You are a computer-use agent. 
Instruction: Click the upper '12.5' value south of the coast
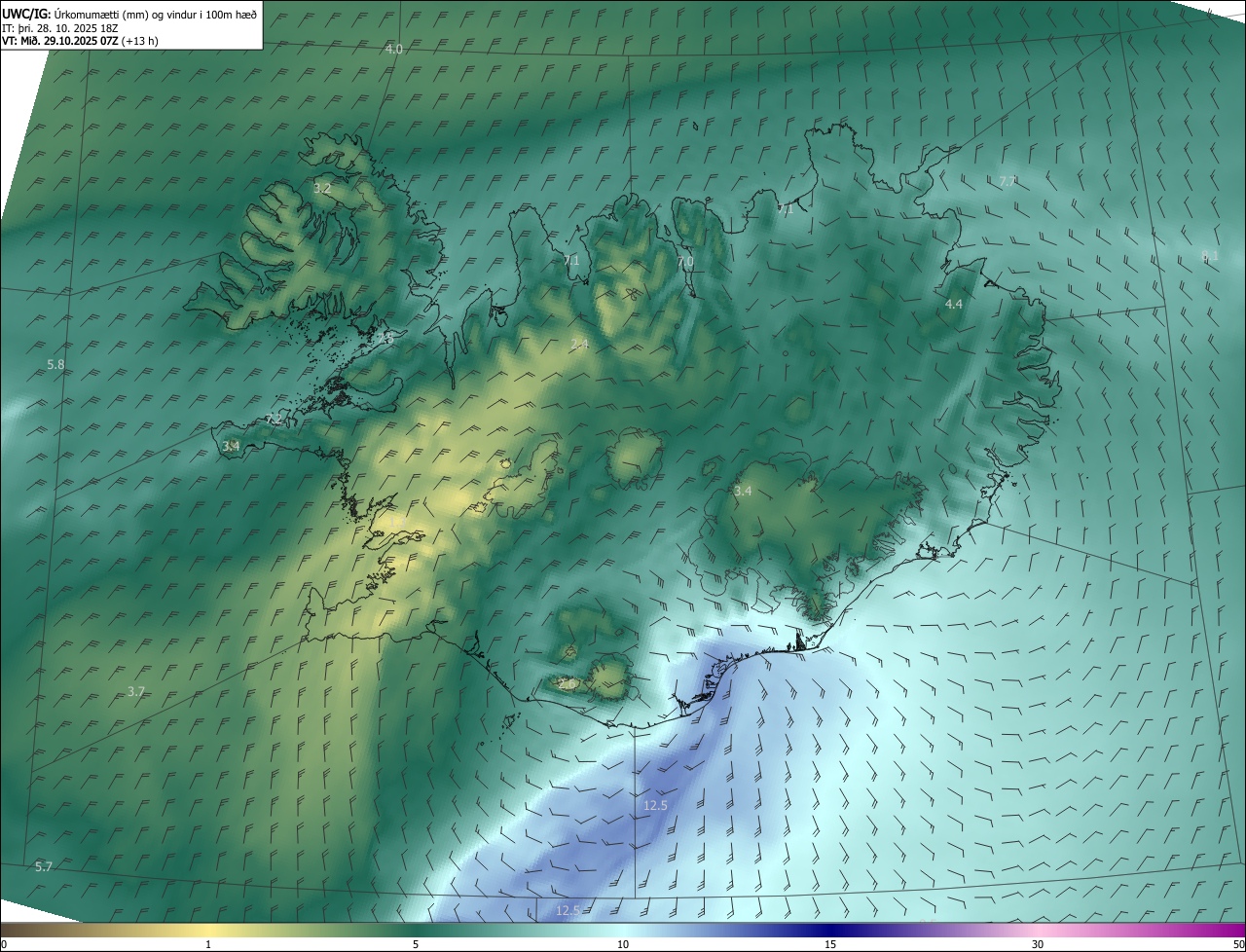[x=656, y=806]
